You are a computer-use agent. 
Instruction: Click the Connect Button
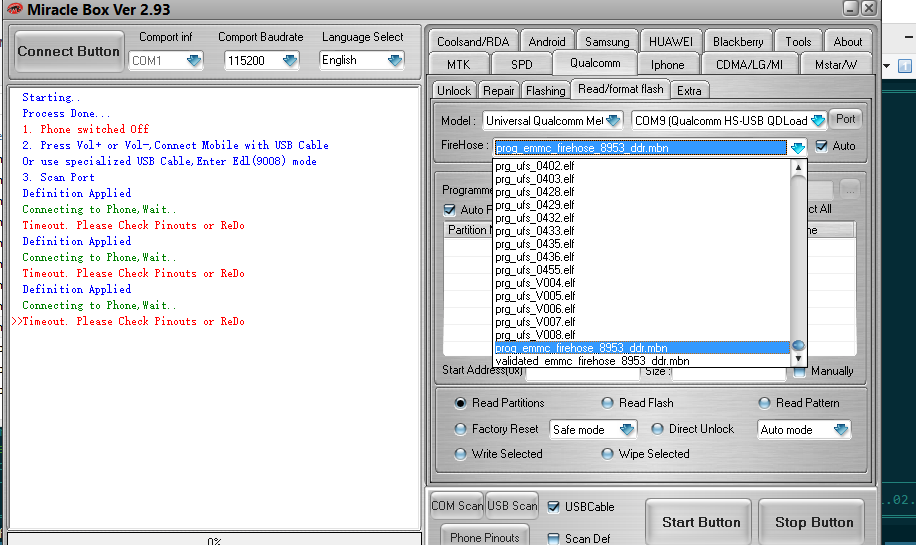(67, 51)
